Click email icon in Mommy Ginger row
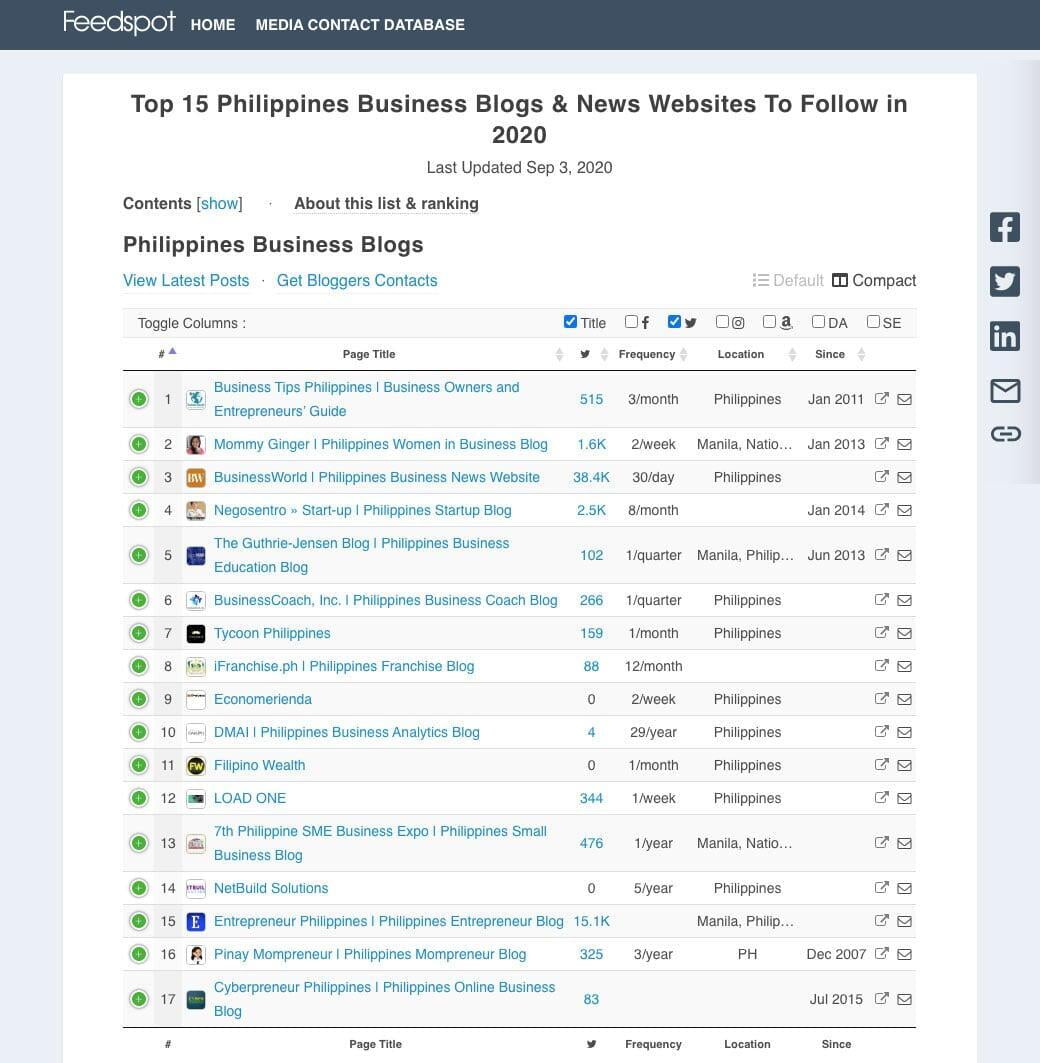1040x1063 pixels. [904, 445]
